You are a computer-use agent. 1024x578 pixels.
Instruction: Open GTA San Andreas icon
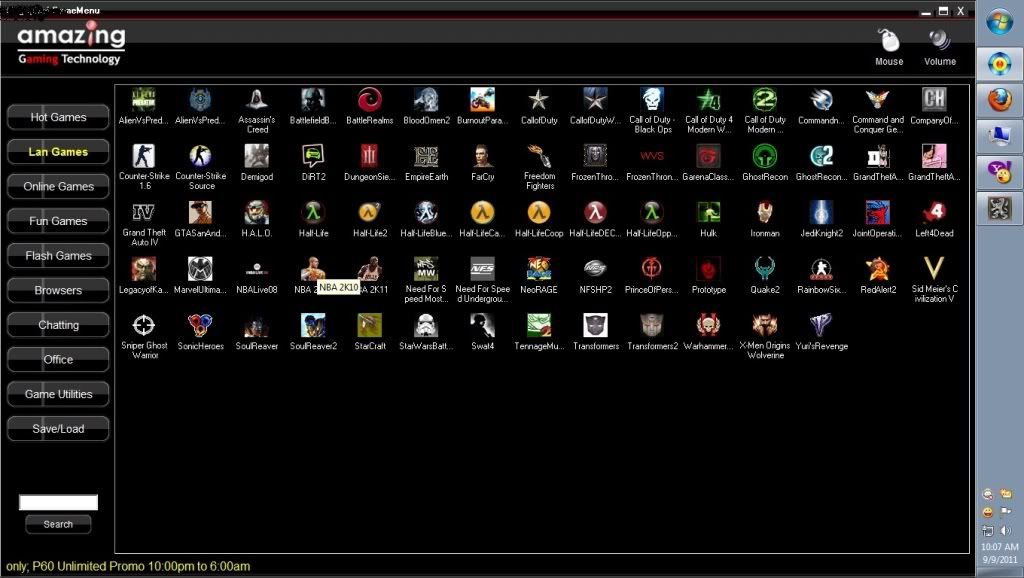[200, 213]
